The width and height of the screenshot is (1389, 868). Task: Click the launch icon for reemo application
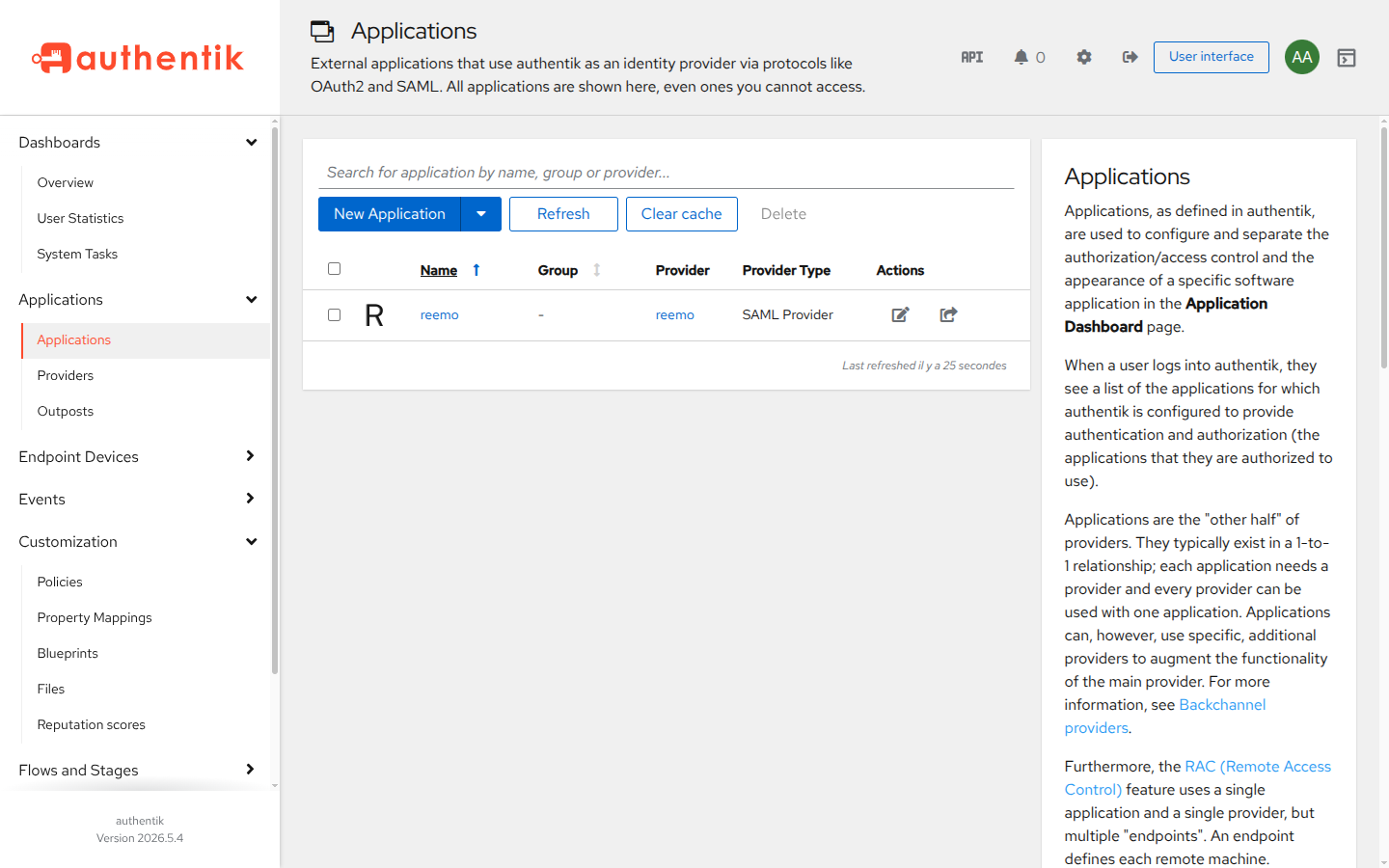pos(948,314)
